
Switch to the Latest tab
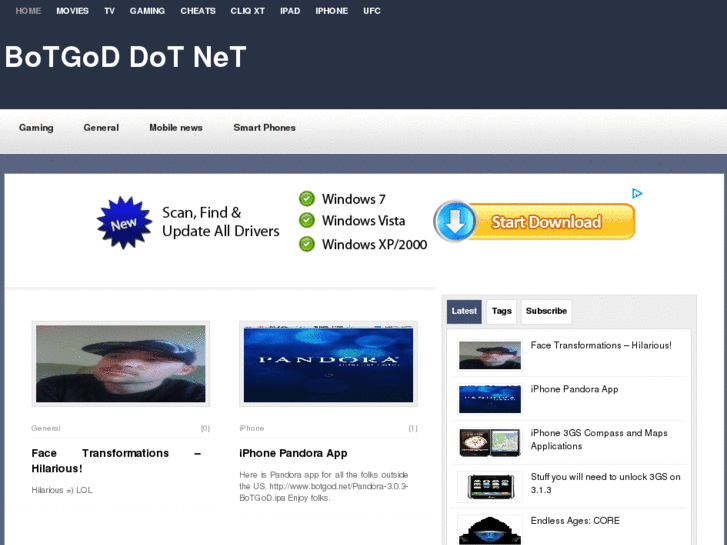point(464,311)
